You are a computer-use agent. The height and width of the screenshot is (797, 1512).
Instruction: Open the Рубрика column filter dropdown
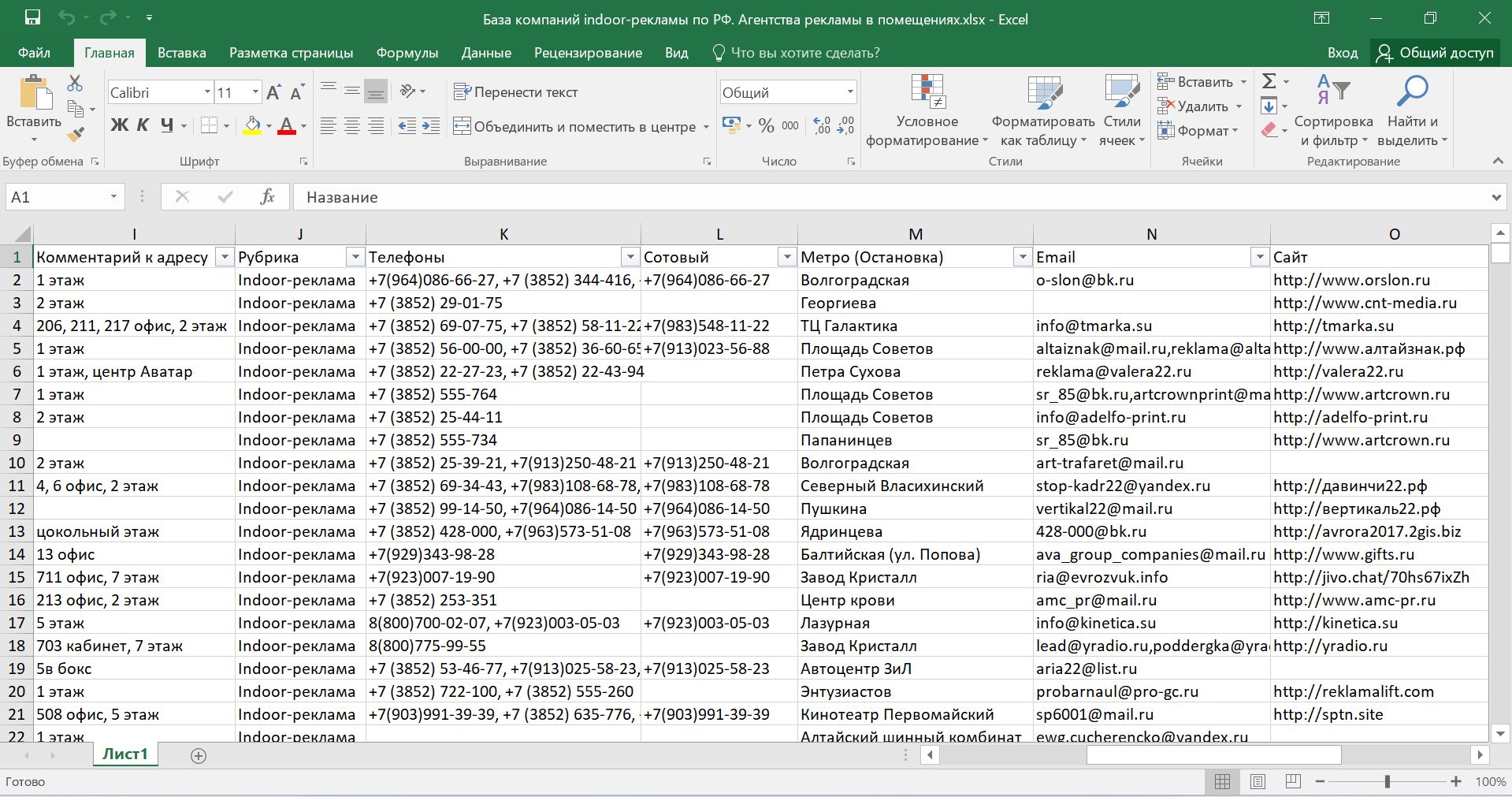355,257
